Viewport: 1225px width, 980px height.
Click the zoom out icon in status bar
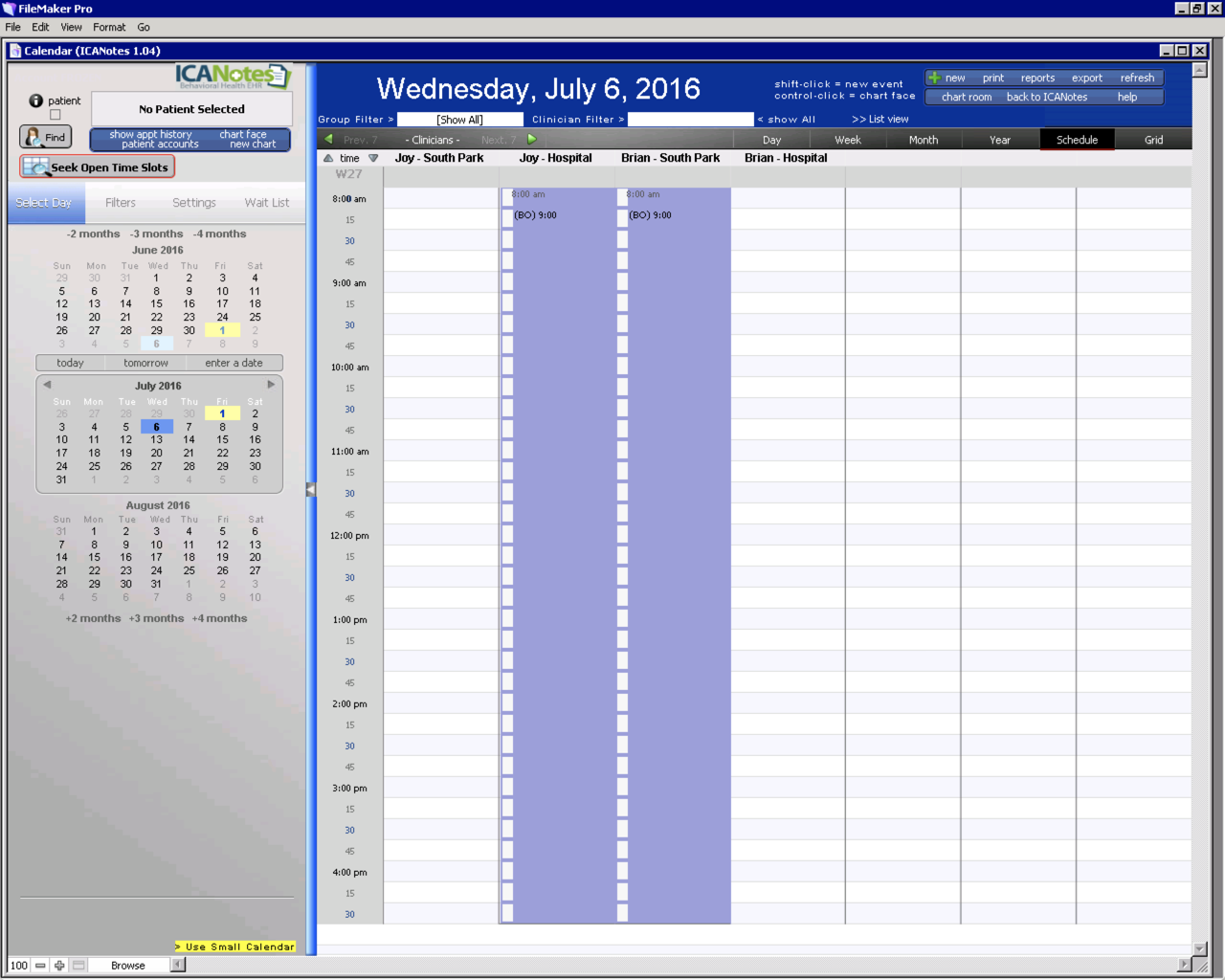(x=40, y=966)
